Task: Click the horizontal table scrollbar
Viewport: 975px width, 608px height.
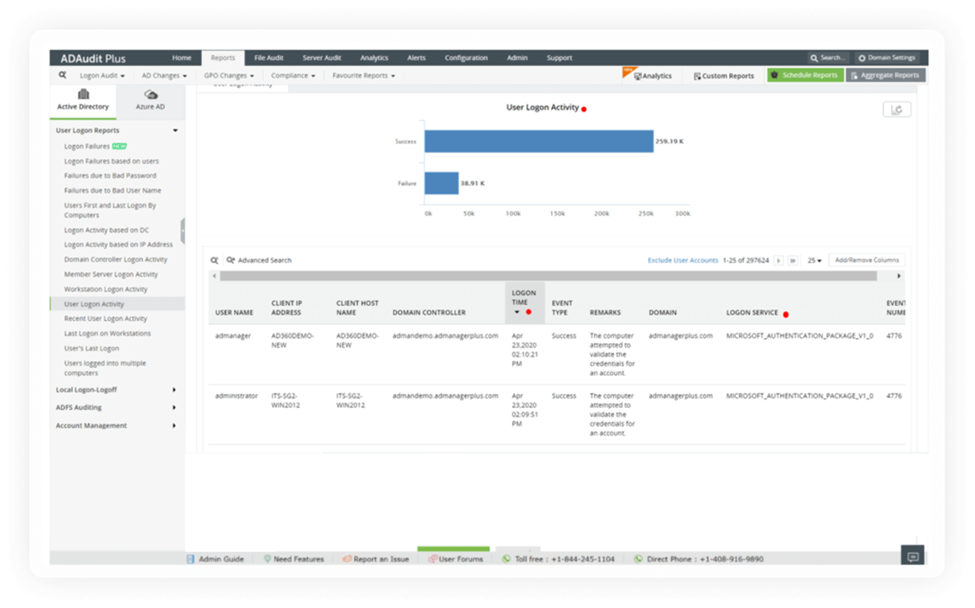Action: (x=548, y=276)
